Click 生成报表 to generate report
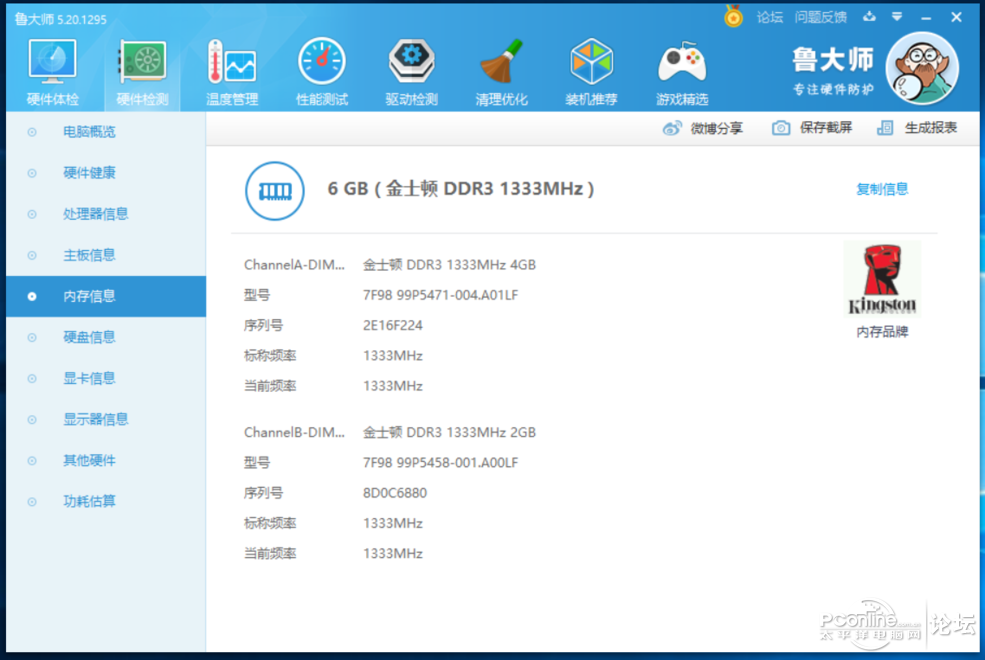Viewport: 985px width, 660px height. coord(917,128)
